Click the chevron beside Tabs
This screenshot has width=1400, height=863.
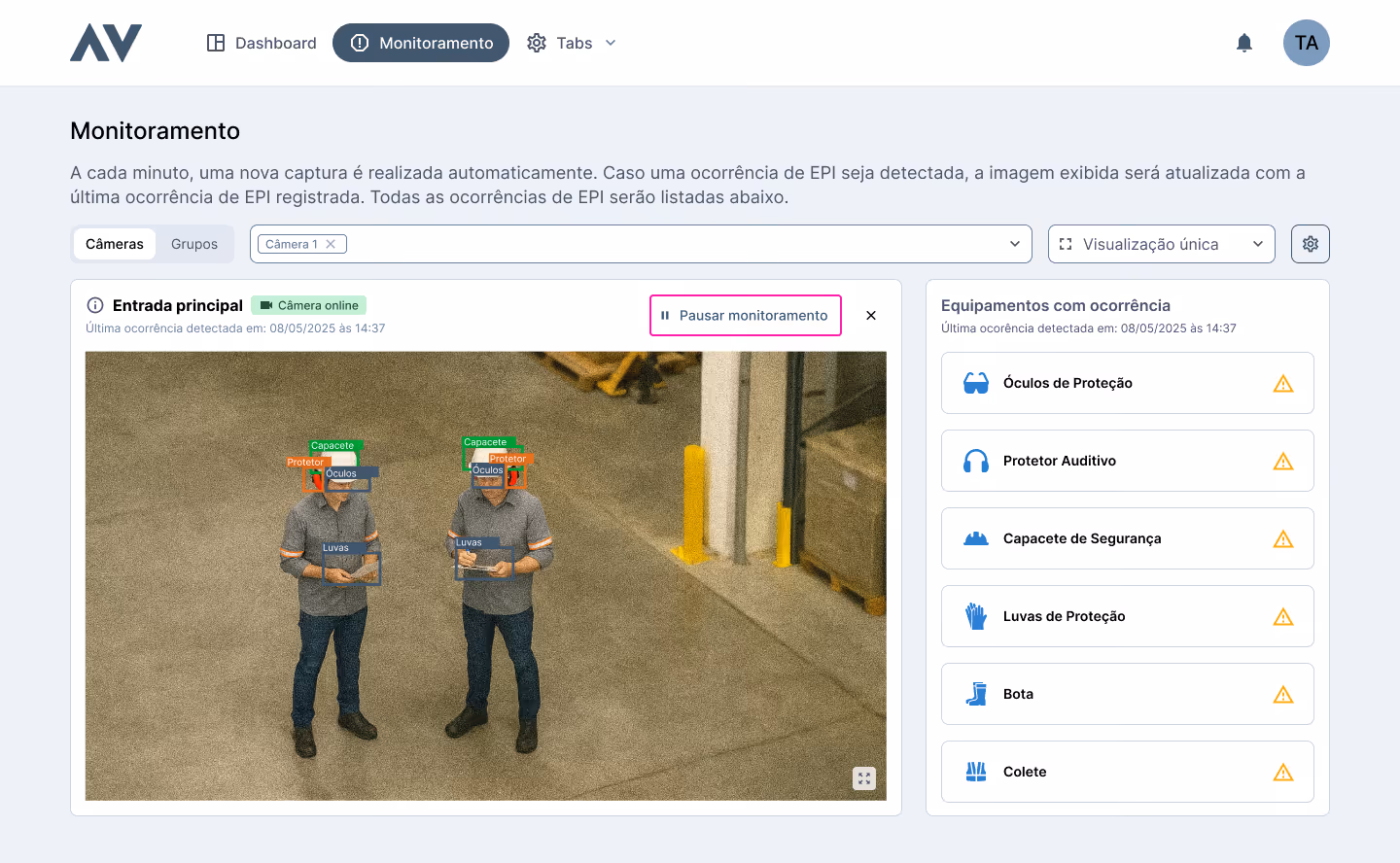click(x=611, y=43)
